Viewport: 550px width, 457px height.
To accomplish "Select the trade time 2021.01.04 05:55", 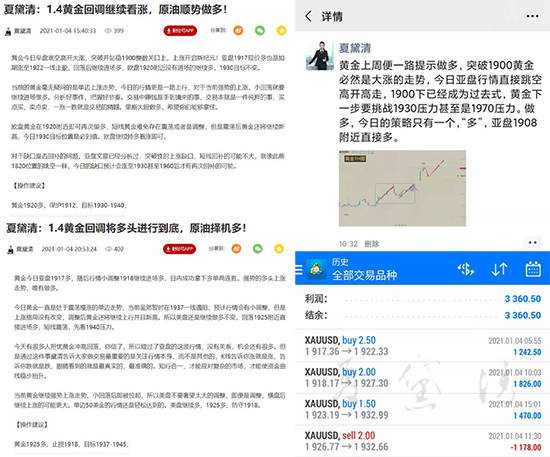I will pyautogui.click(x=515, y=341).
